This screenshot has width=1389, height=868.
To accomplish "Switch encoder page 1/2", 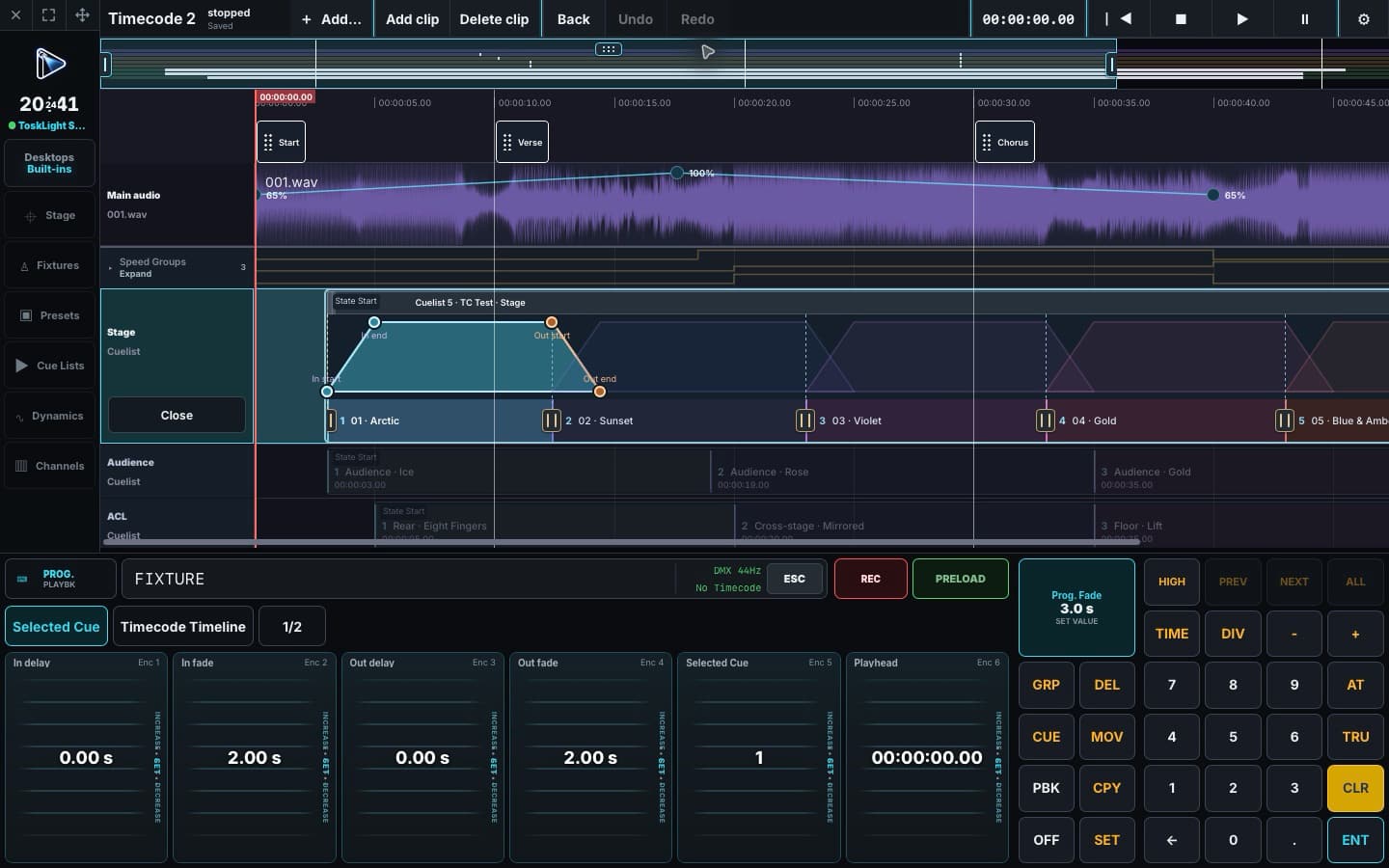I will 292,627.
